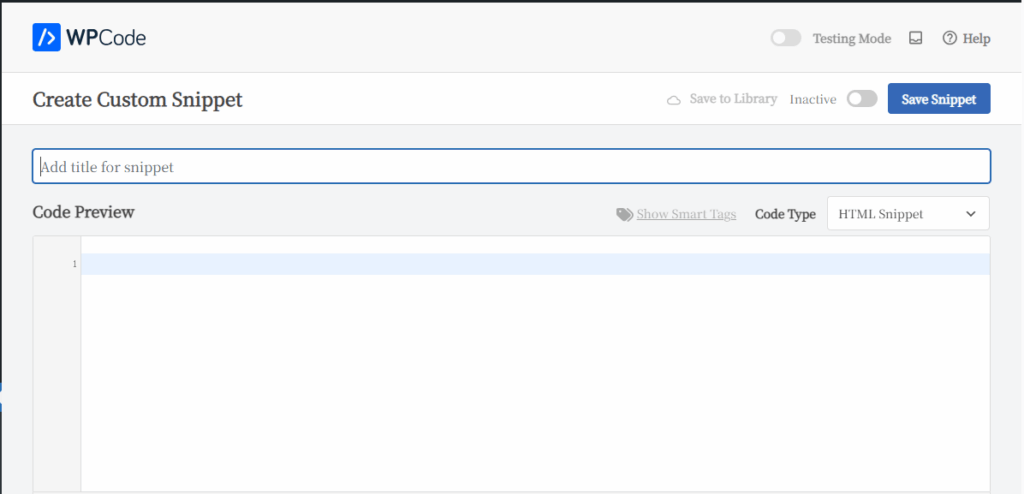Click the Code Type label
Screen dimensions: 1024x494
[x=785, y=214]
